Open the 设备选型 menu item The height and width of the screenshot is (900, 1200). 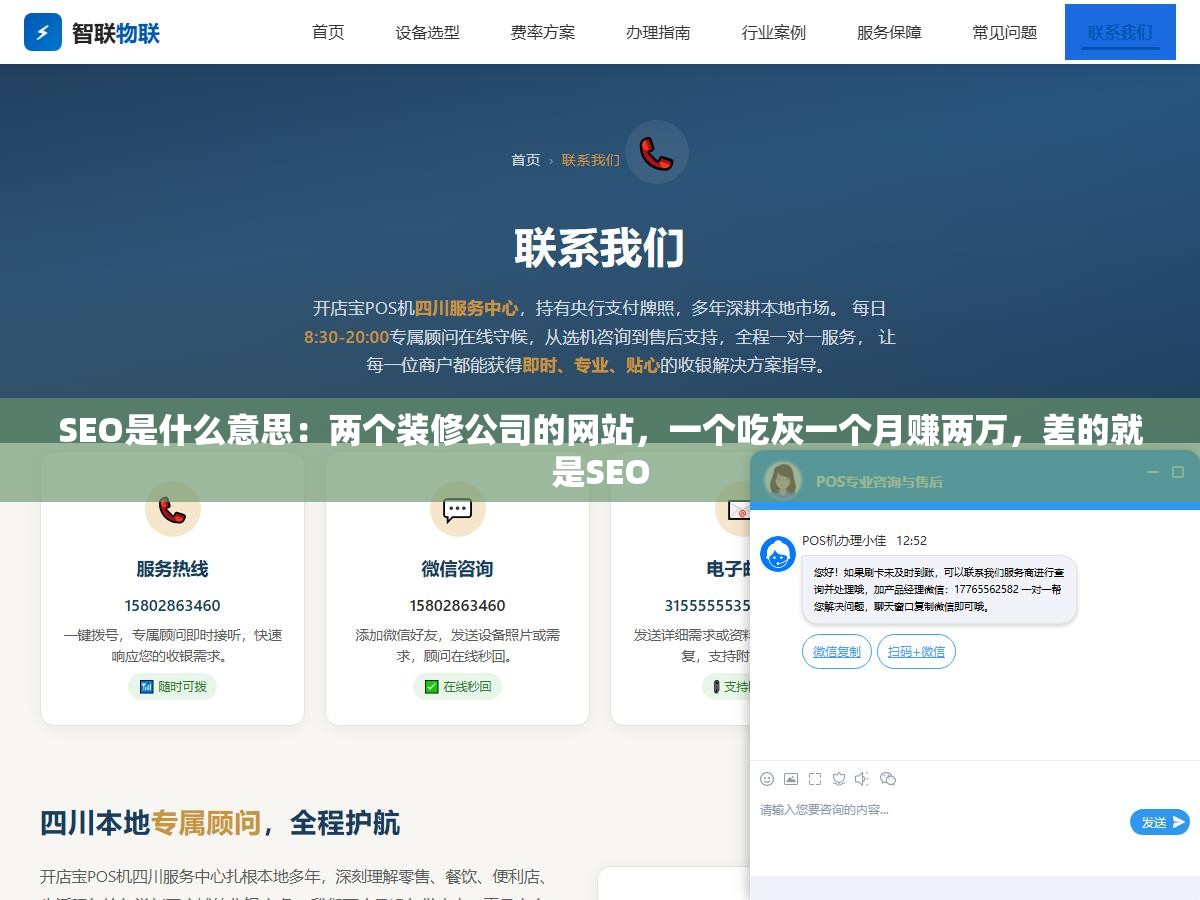[x=428, y=32]
